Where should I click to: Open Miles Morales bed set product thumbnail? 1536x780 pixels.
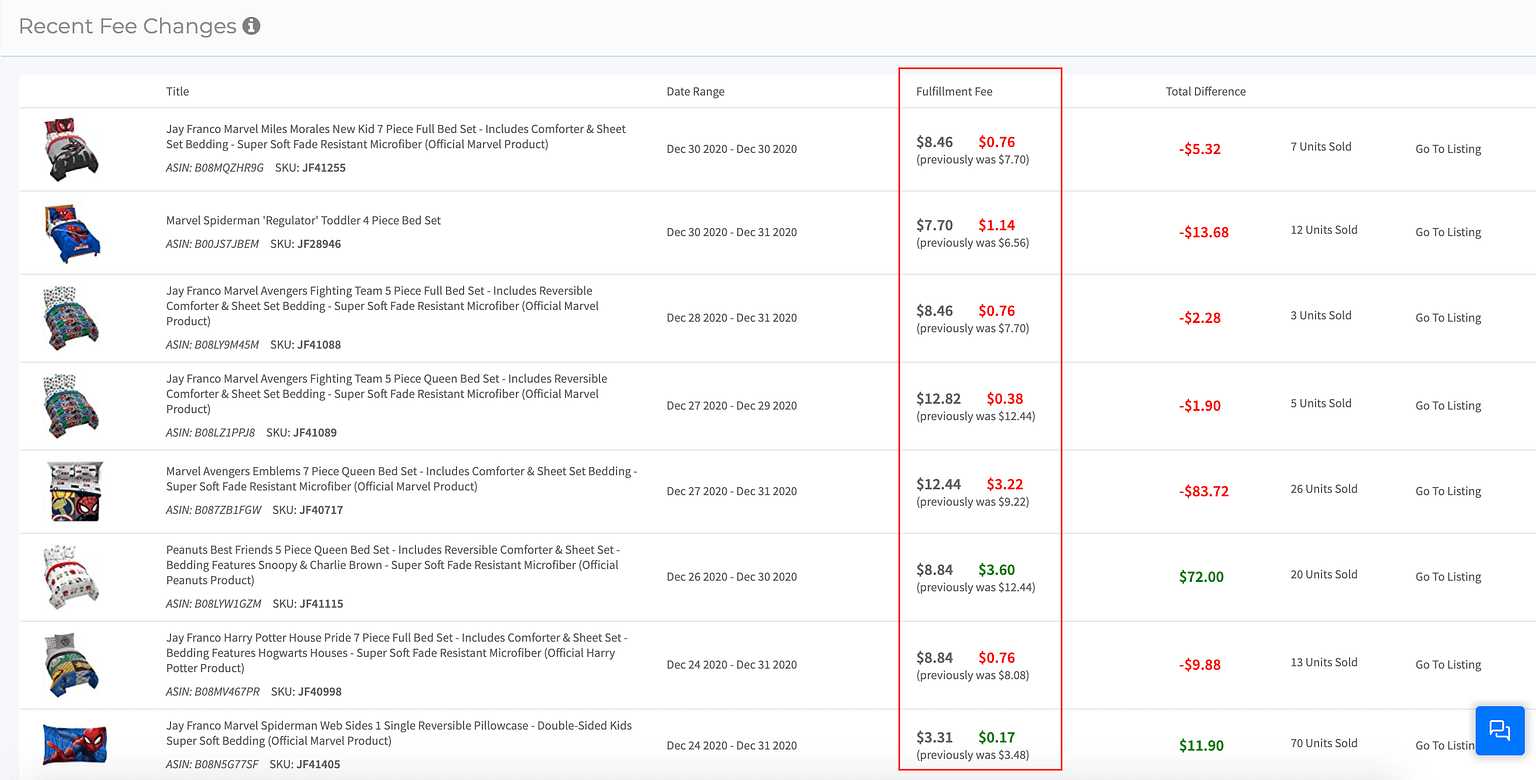[x=72, y=150]
